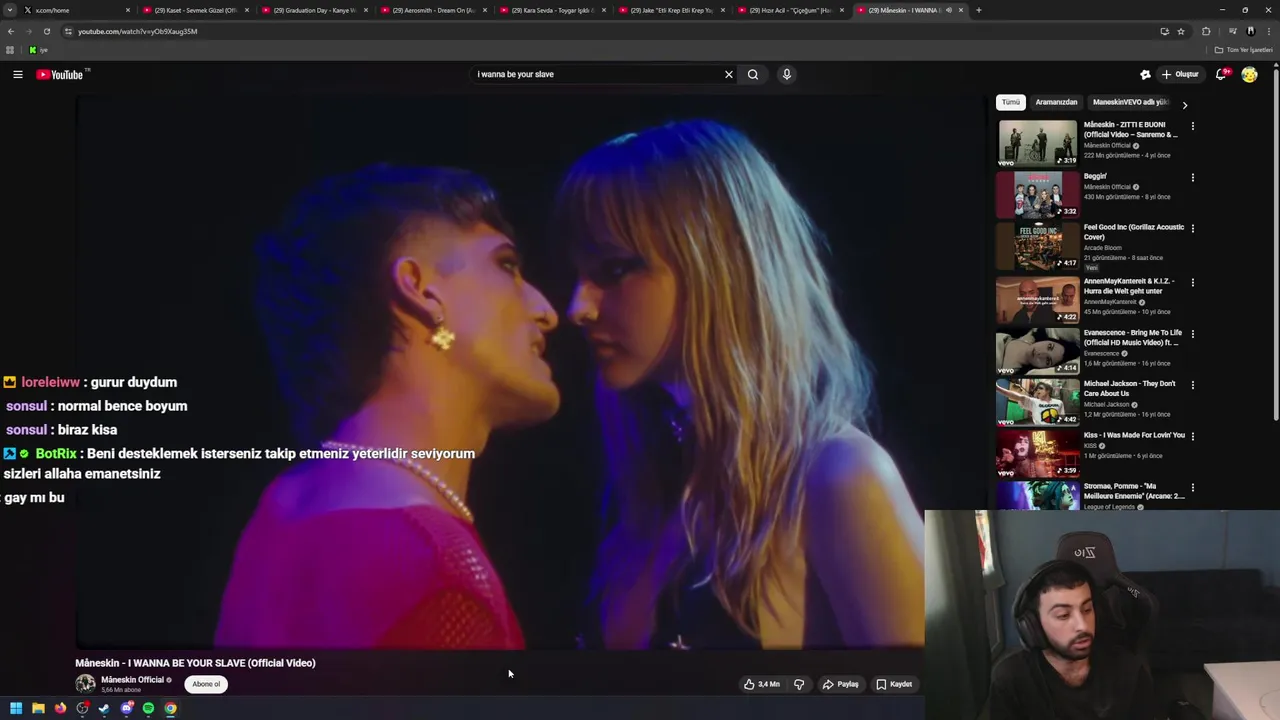Select the ManeskinVEVO filter chip
This screenshot has width=1280, height=720.
(1130, 102)
